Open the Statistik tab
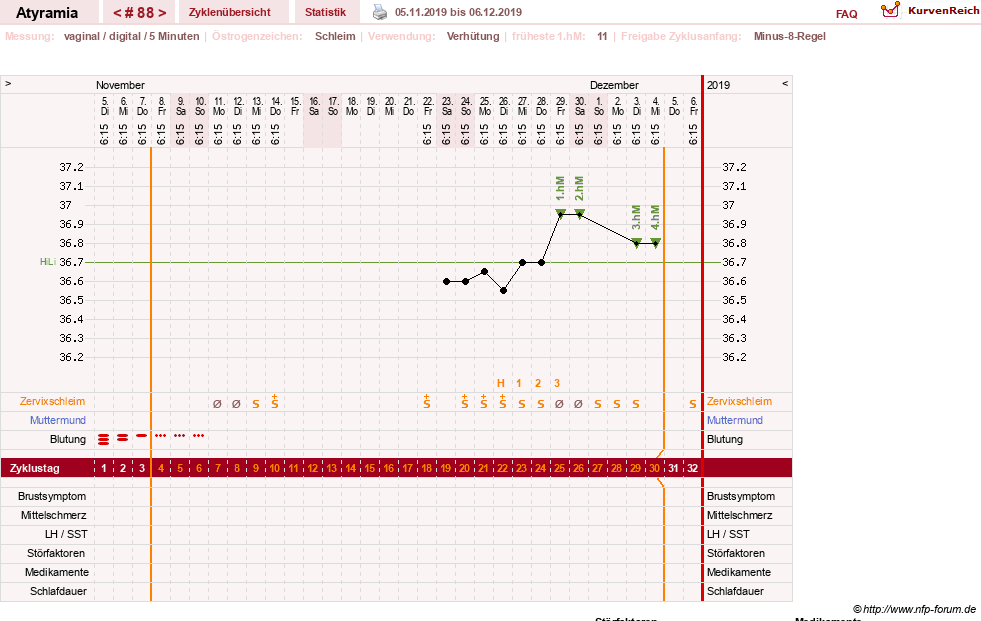 325,12
